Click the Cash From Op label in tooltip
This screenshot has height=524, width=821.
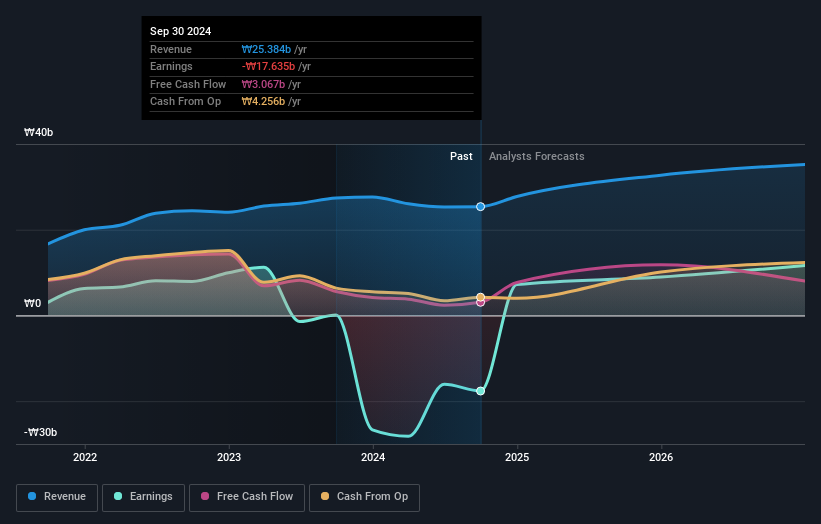185,102
